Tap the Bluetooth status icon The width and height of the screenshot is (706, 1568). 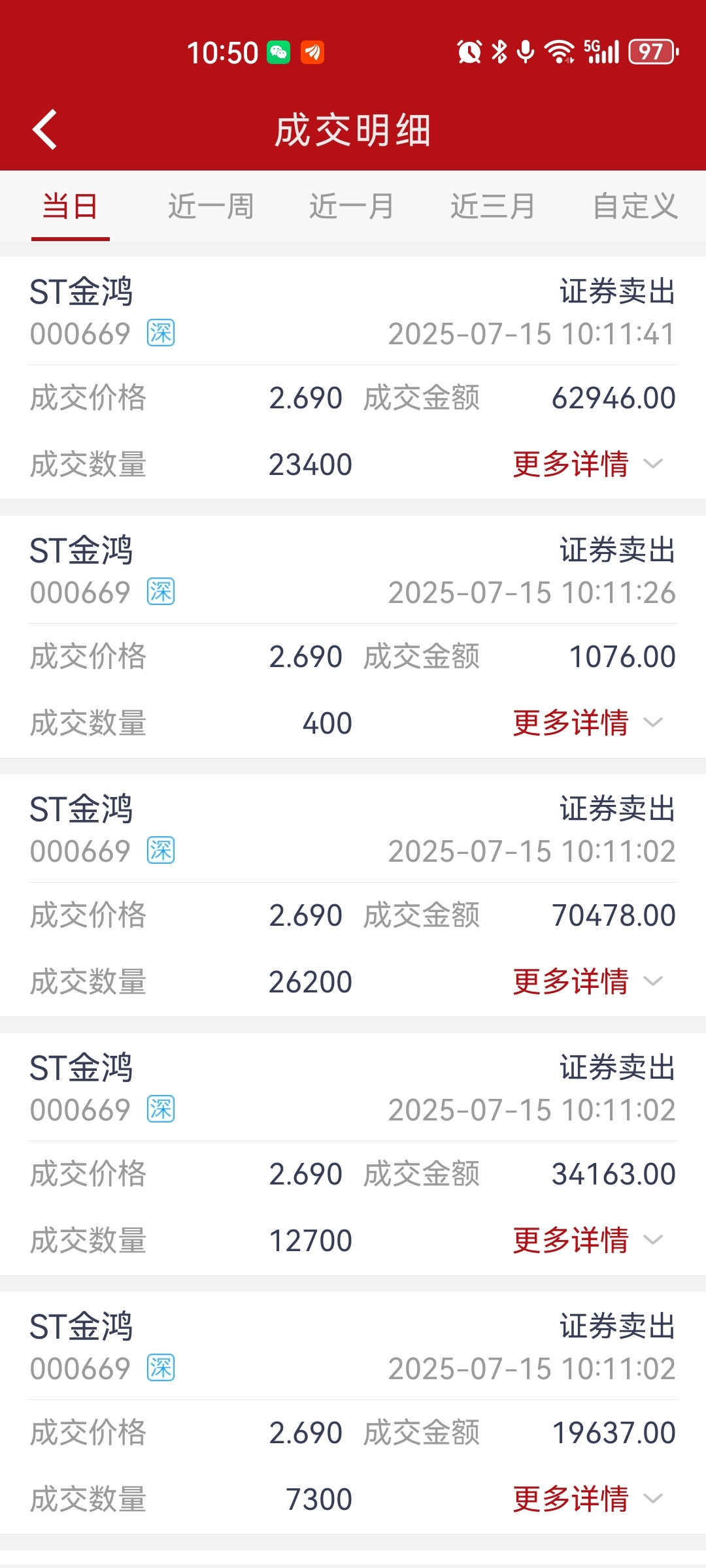coord(499,52)
